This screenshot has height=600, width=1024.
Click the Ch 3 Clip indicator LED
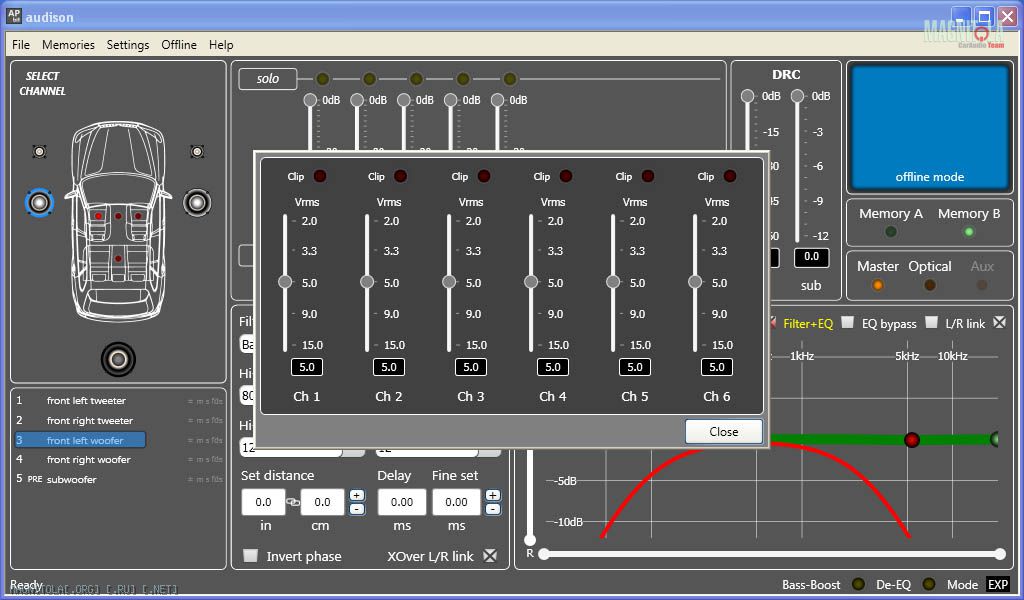click(484, 176)
